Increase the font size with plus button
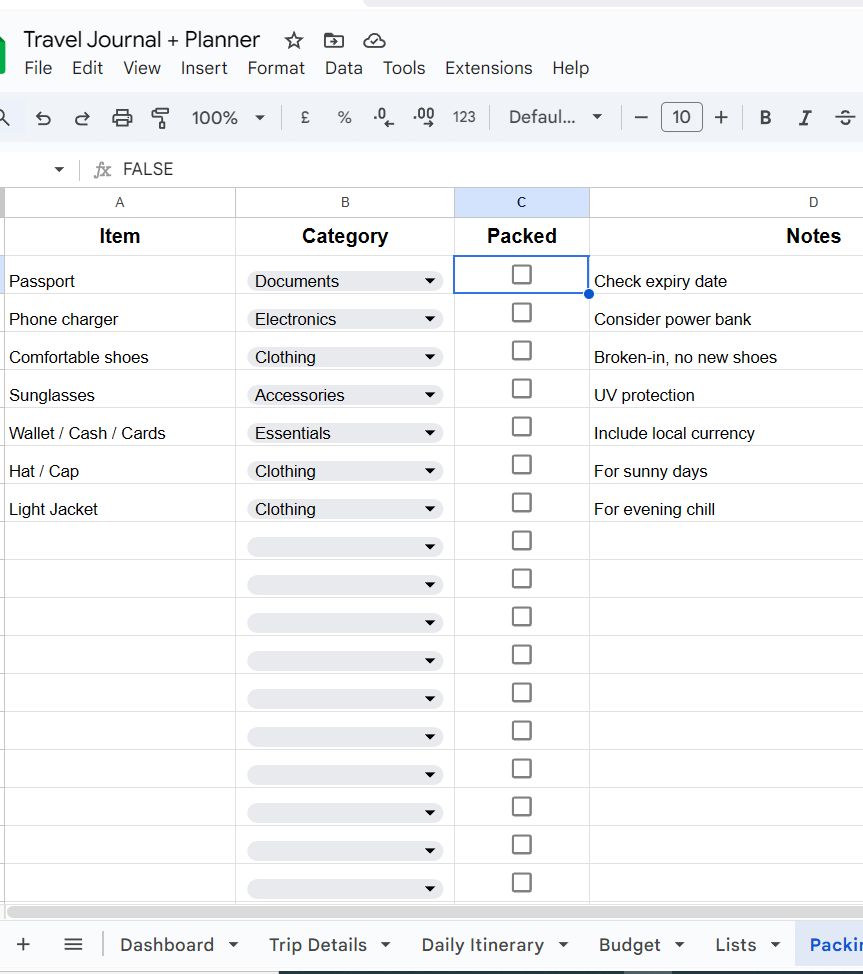 [x=721, y=117]
